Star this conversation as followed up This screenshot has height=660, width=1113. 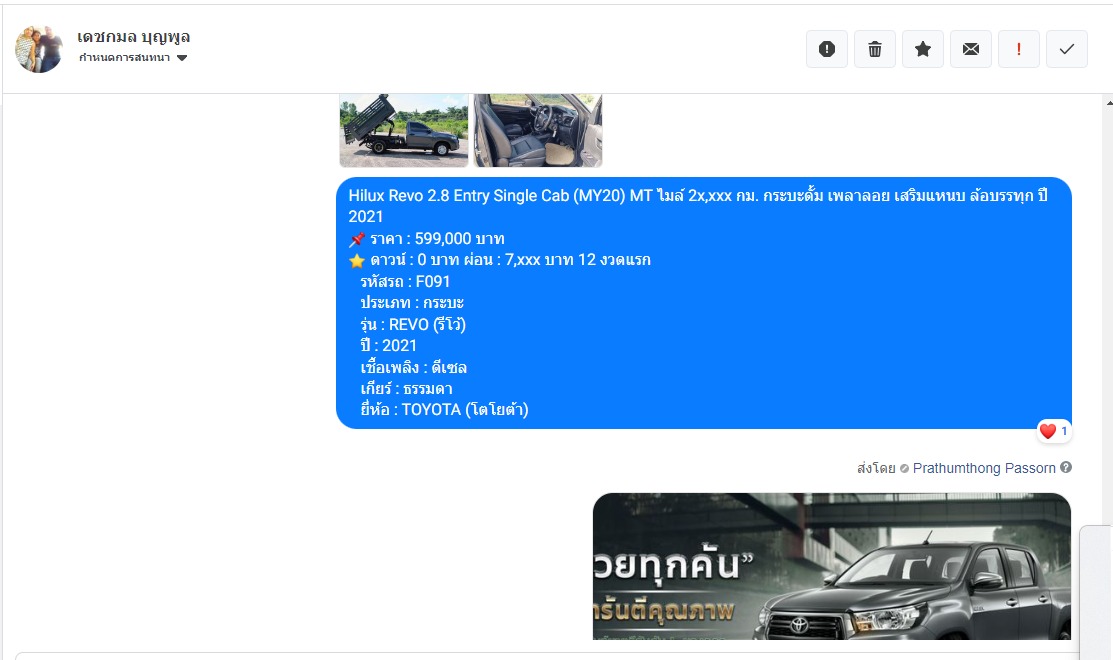[x=923, y=49]
